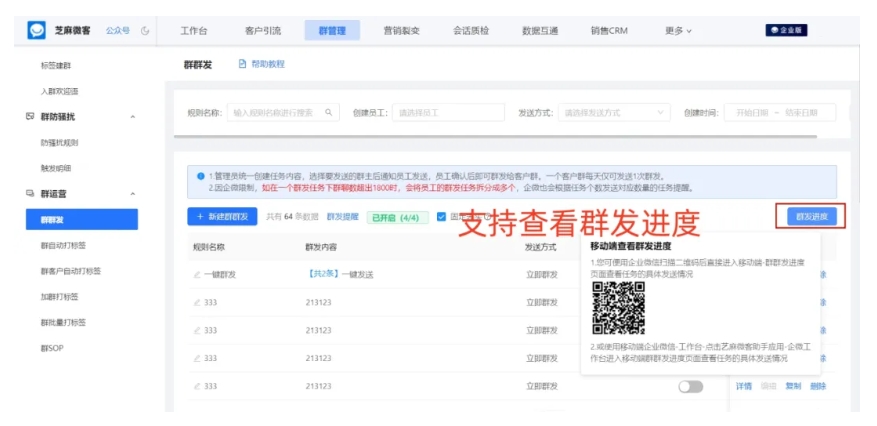Click the 企业版 badge in the top bar
877x426 pixels.
coord(786,31)
